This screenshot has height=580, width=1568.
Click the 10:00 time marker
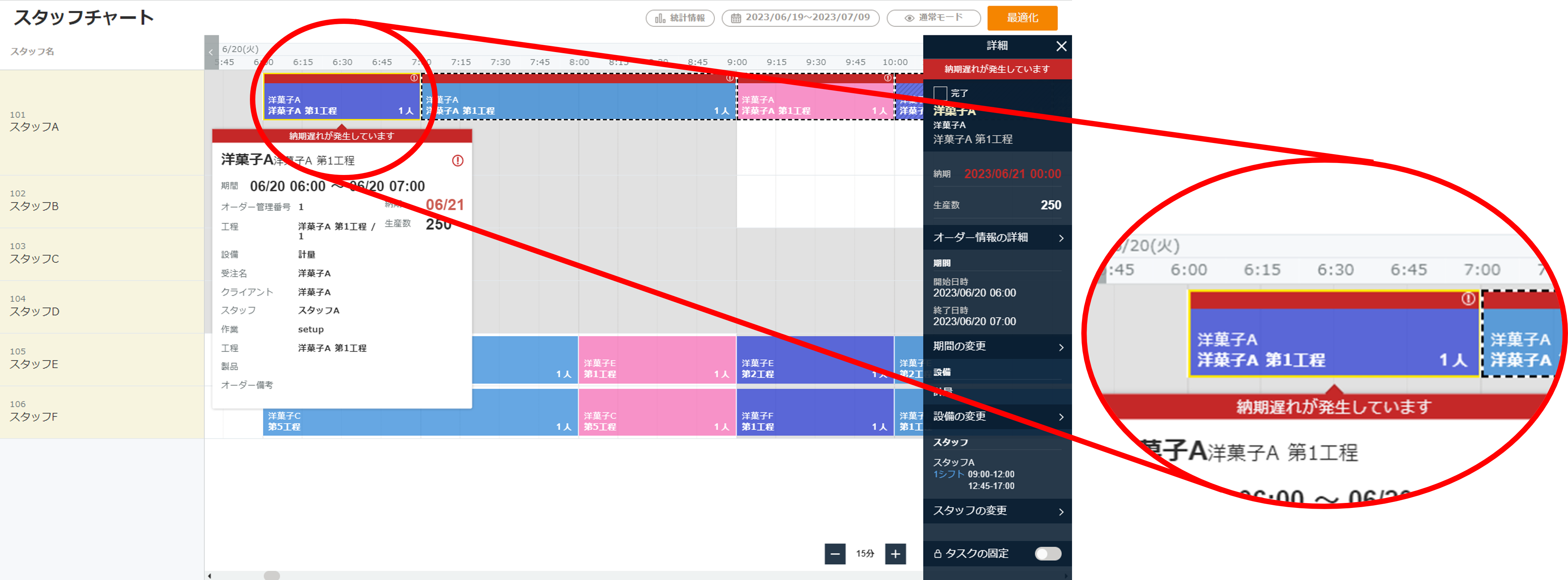(895, 62)
